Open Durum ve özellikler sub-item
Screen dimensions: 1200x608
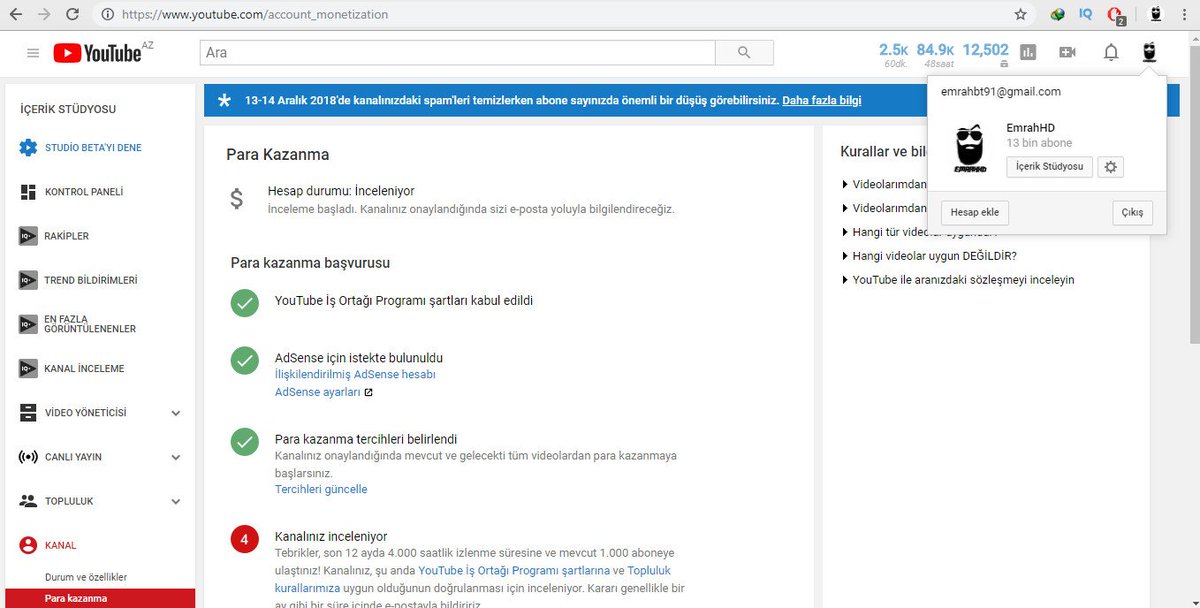click(86, 577)
